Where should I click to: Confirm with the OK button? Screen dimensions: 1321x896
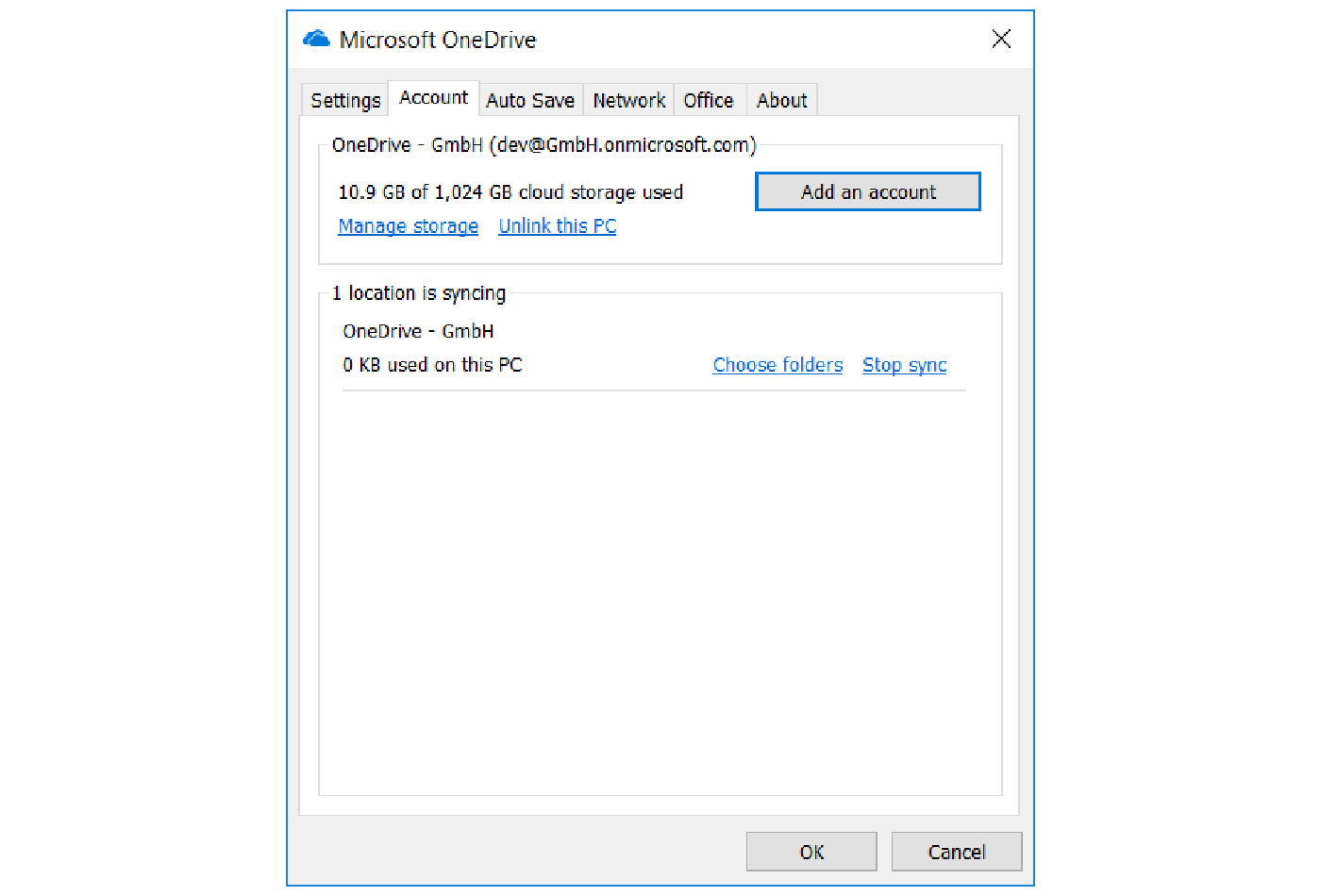coord(811,852)
